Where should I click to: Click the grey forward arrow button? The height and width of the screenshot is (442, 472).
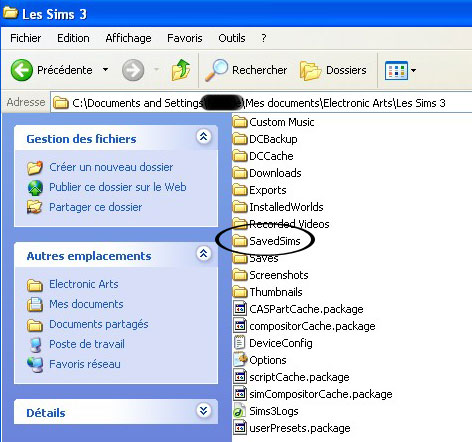133,70
